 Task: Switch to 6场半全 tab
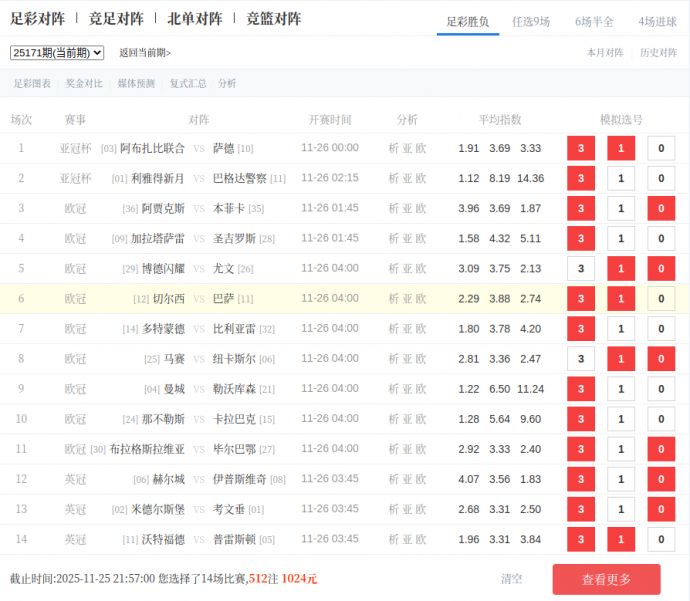coord(594,21)
